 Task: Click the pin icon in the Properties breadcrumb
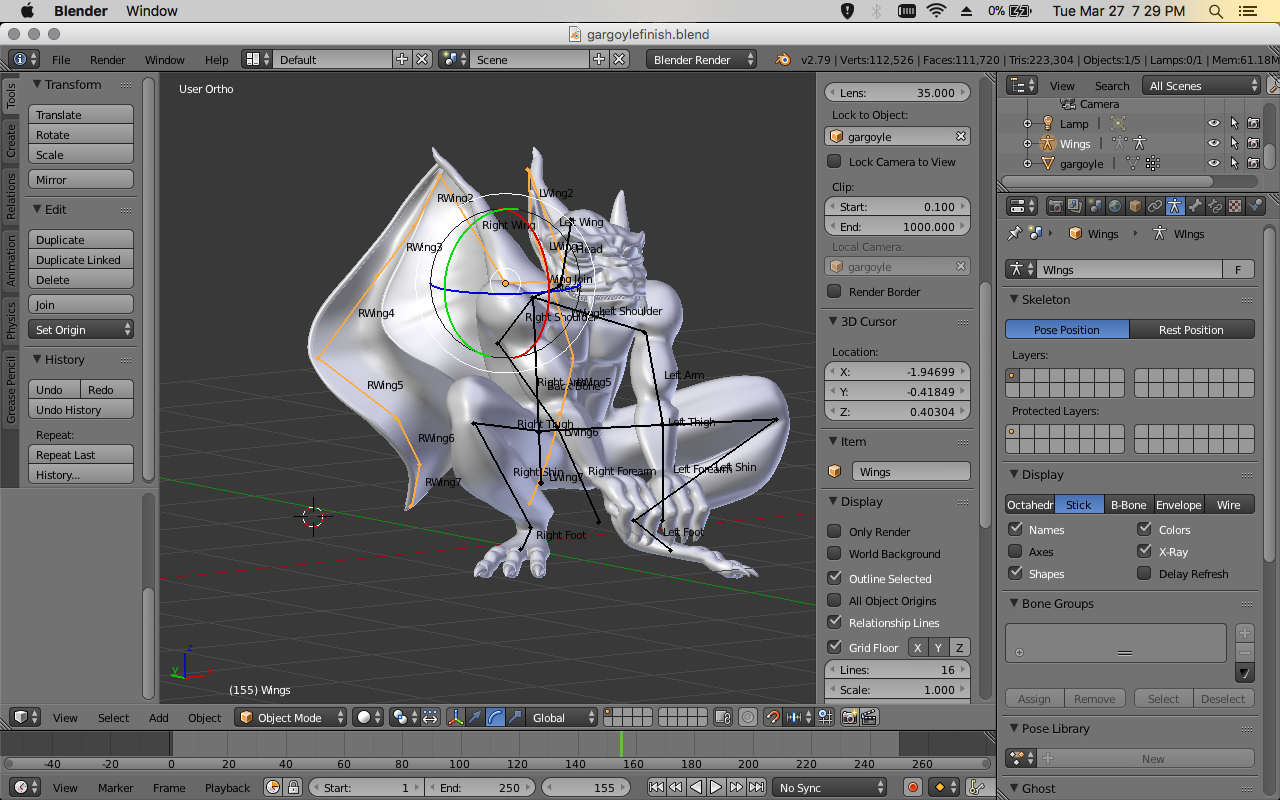pos(1015,233)
